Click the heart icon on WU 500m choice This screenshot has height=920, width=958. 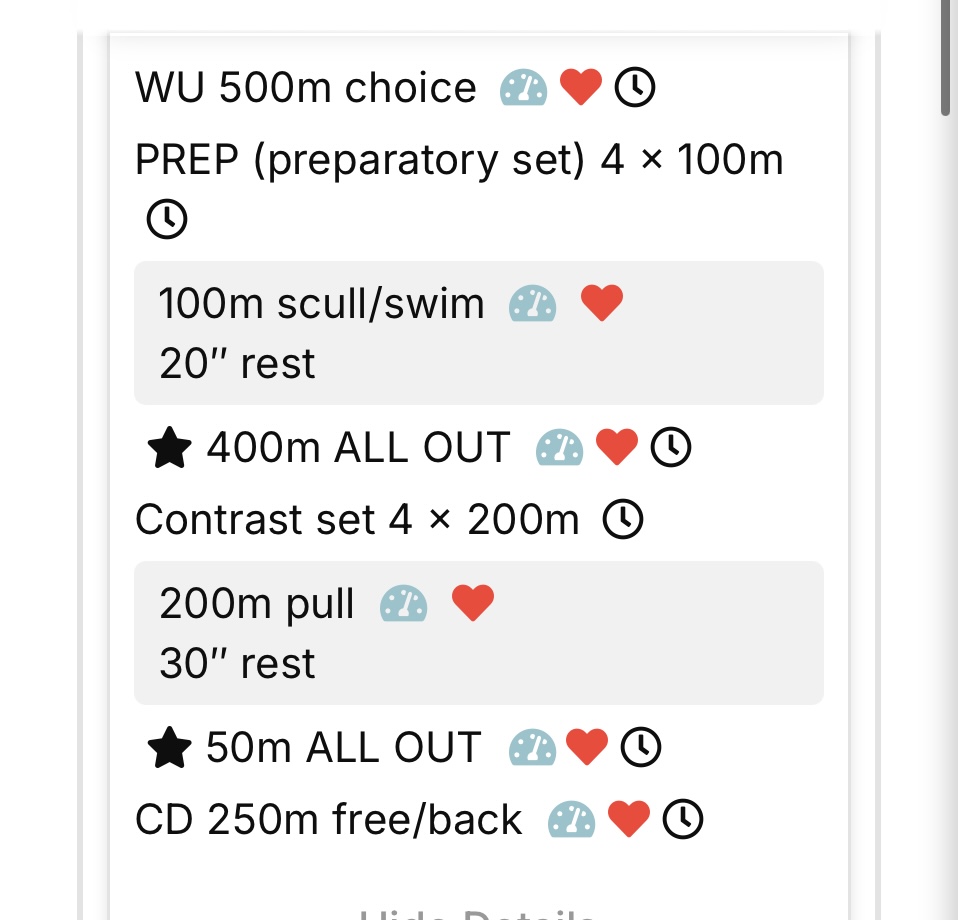tap(580, 88)
